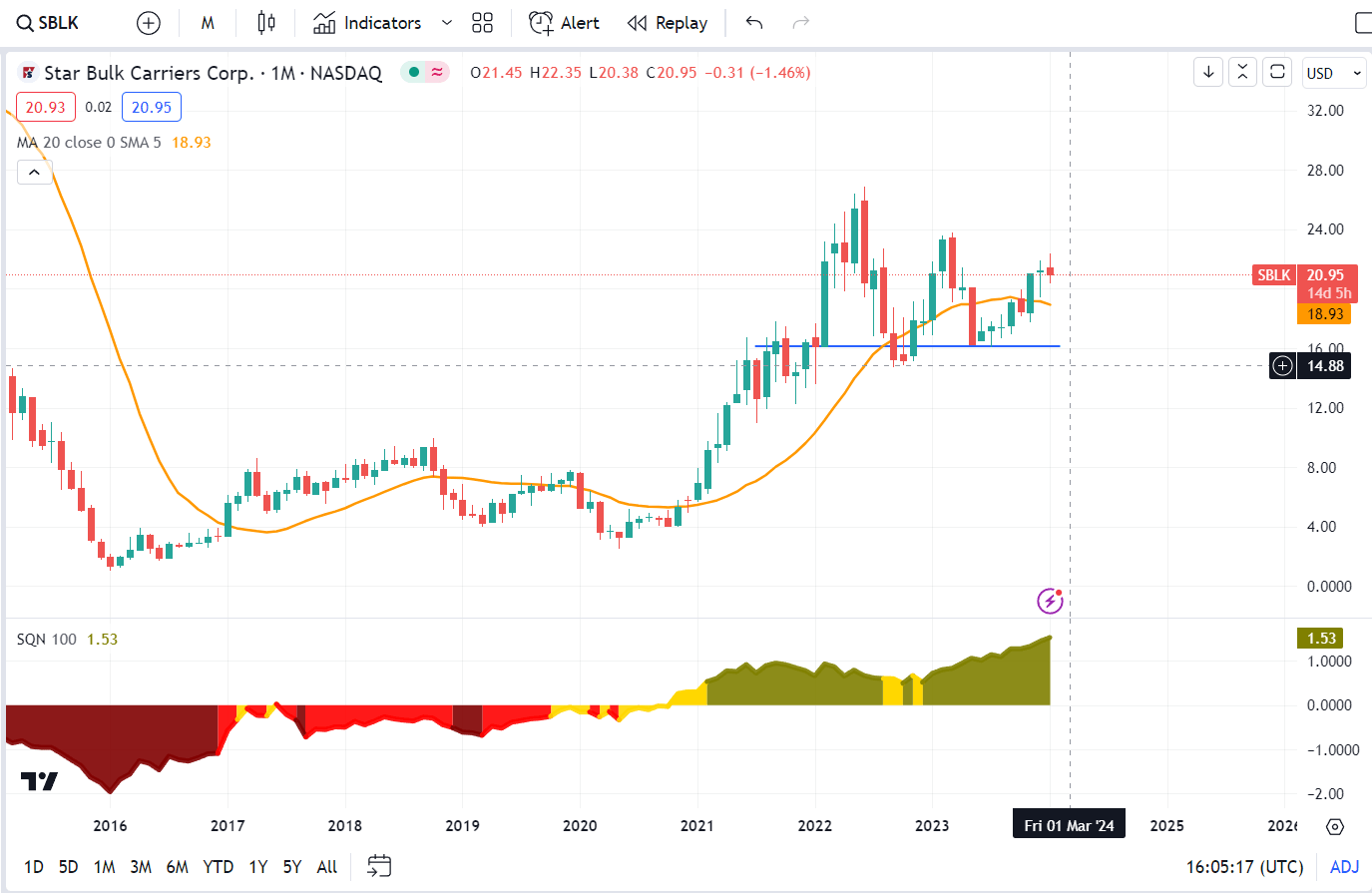Viewport: 1372px width, 893px height.
Task: Select the 5Y range tab
Action: [x=290, y=867]
